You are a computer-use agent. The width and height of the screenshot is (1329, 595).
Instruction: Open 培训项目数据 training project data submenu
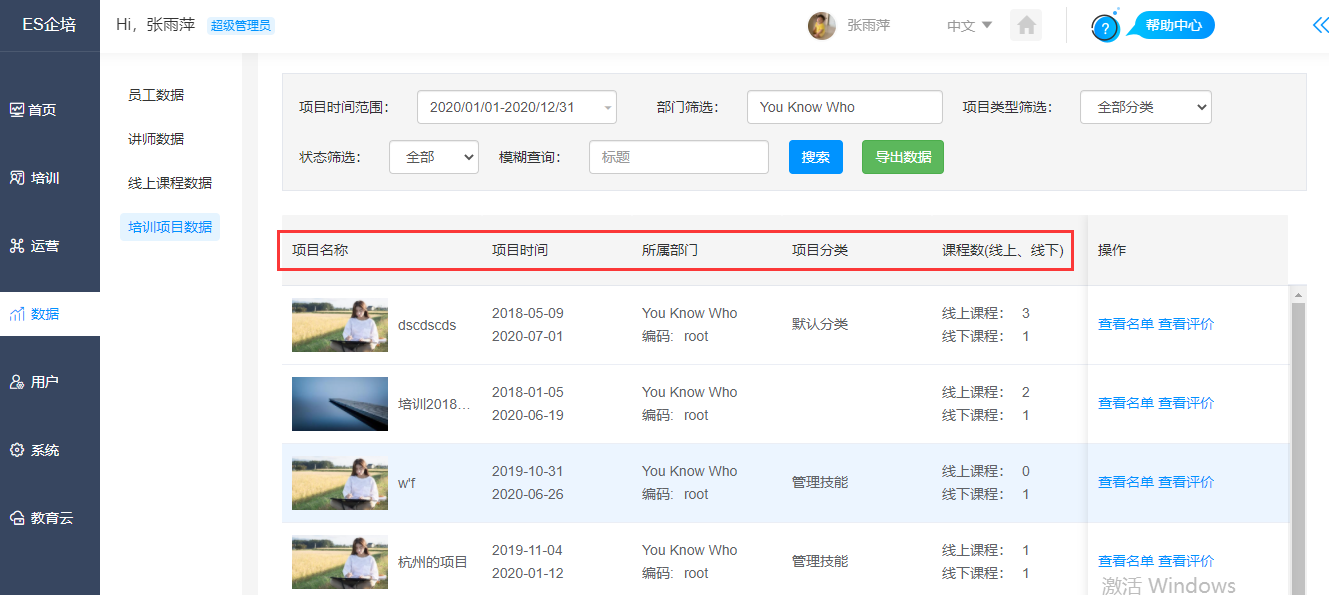(170, 227)
